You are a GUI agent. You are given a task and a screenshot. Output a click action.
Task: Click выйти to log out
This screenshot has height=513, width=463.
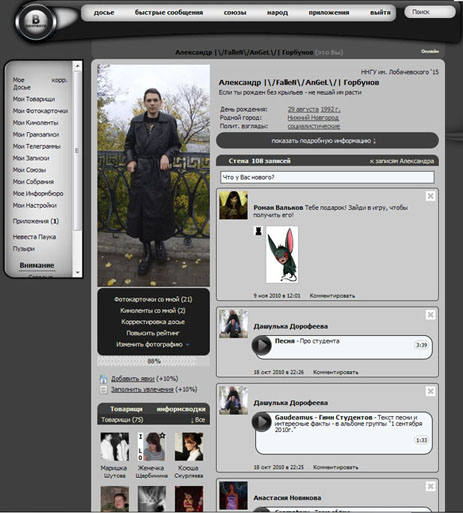tap(380, 13)
